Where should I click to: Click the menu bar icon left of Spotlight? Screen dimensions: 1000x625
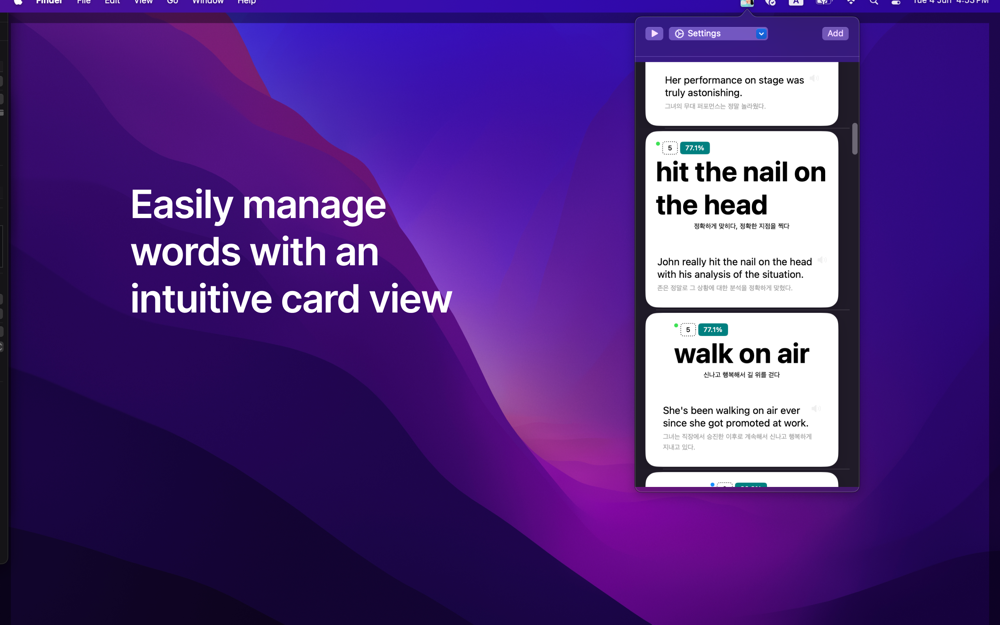851,3
